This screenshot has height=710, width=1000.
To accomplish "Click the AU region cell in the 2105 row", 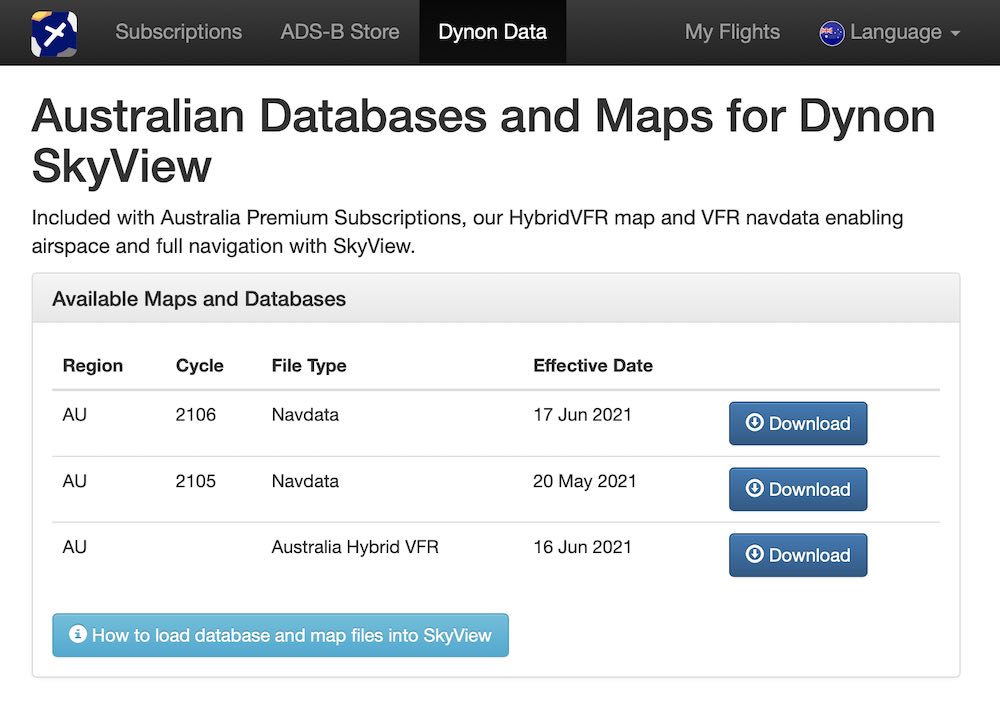I will click(75, 481).
